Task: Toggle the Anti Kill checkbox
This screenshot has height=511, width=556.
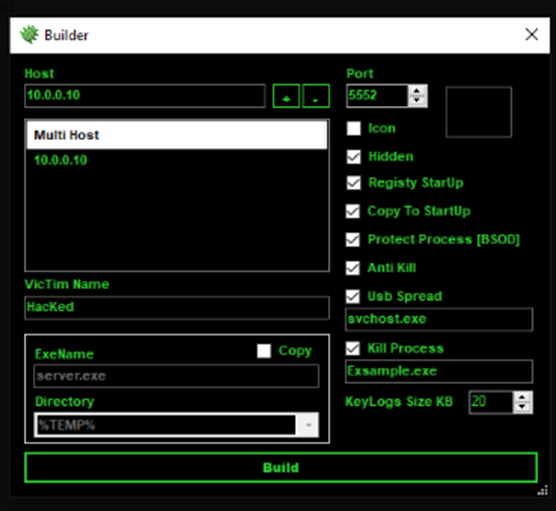Action: point(352,268)
